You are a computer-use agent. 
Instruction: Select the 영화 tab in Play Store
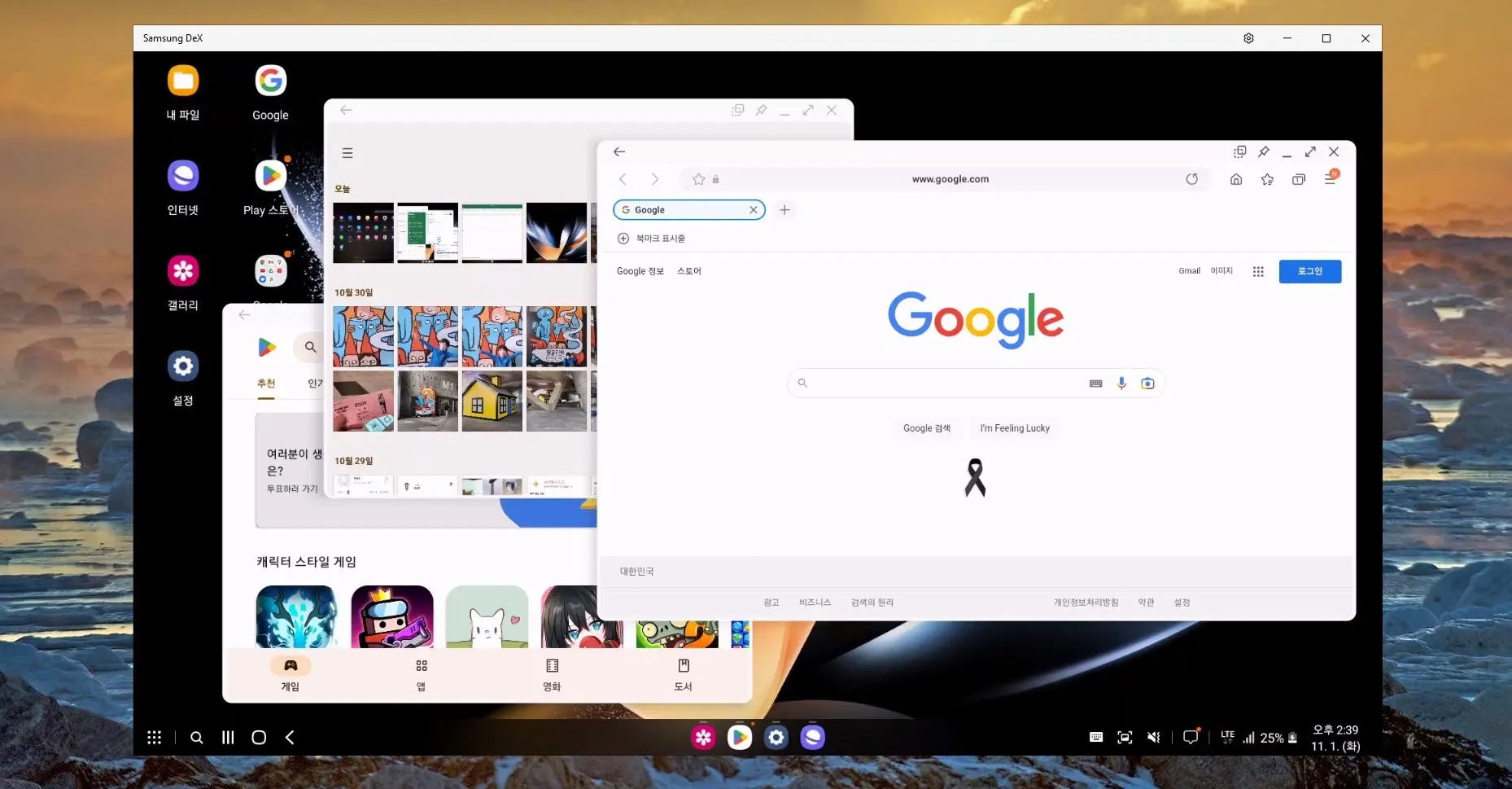552,675
